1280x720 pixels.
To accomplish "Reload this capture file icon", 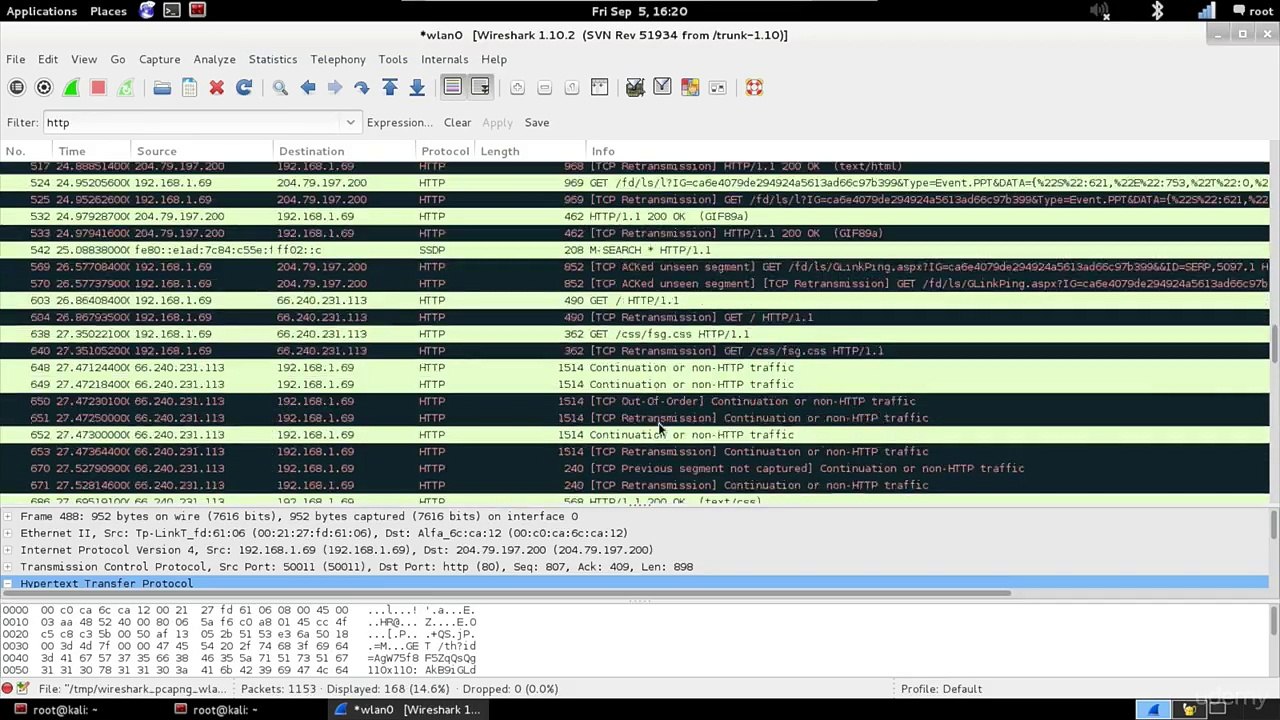I will coord(244,88).
